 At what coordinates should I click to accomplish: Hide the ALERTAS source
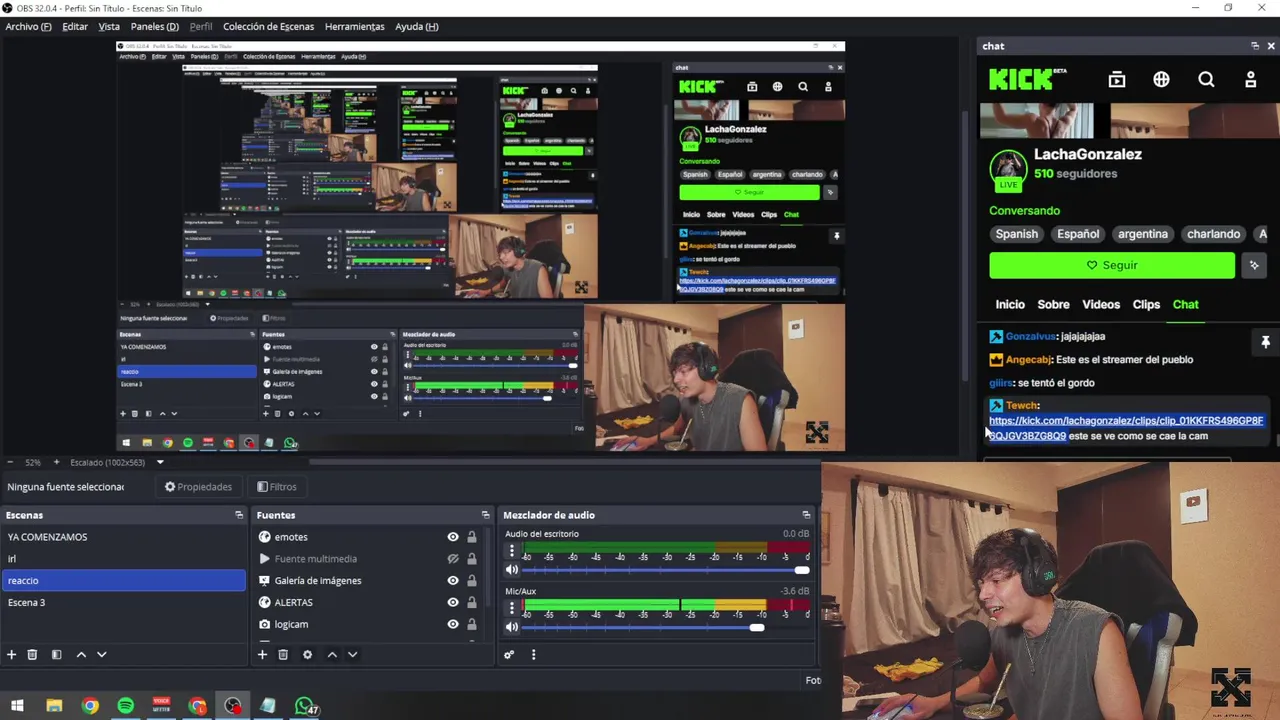pos(453,602)
